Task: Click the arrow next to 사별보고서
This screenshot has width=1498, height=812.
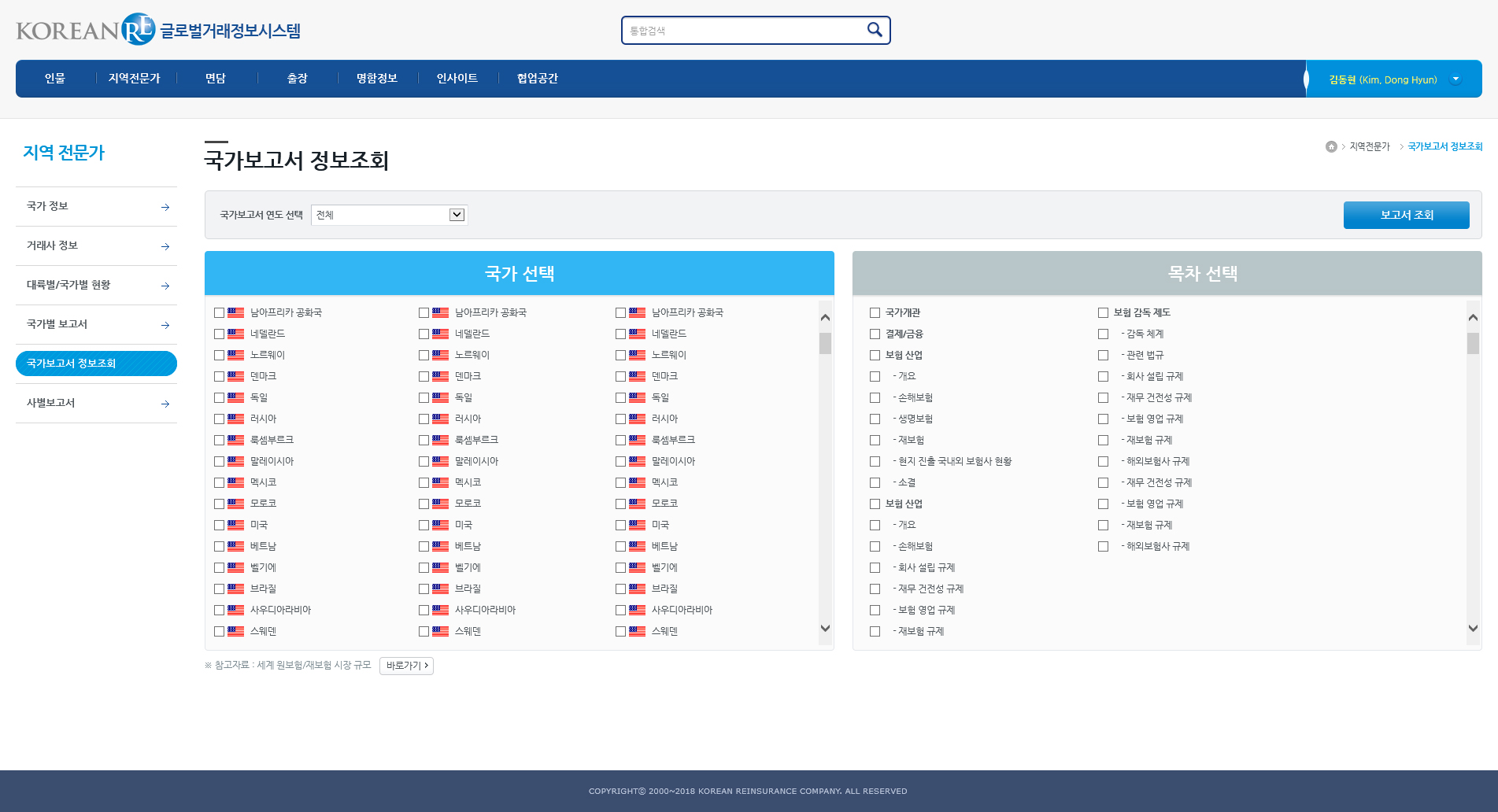Action: [165, 404]
